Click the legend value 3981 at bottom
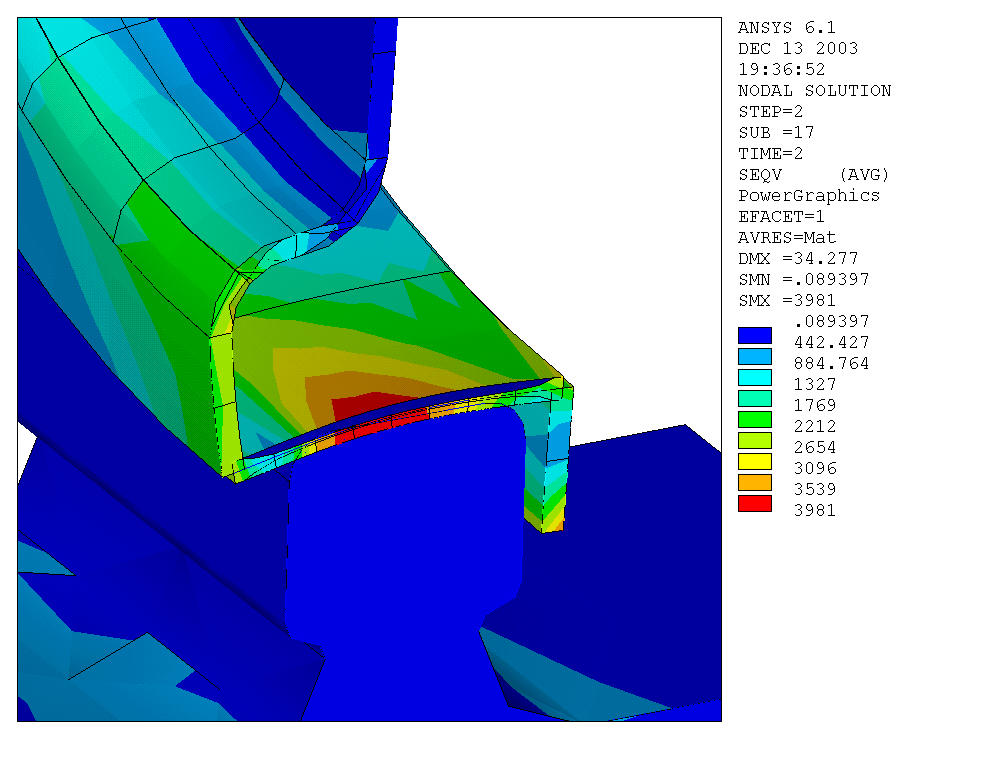This screenshot has width=985, height=783. coord(815,510)
